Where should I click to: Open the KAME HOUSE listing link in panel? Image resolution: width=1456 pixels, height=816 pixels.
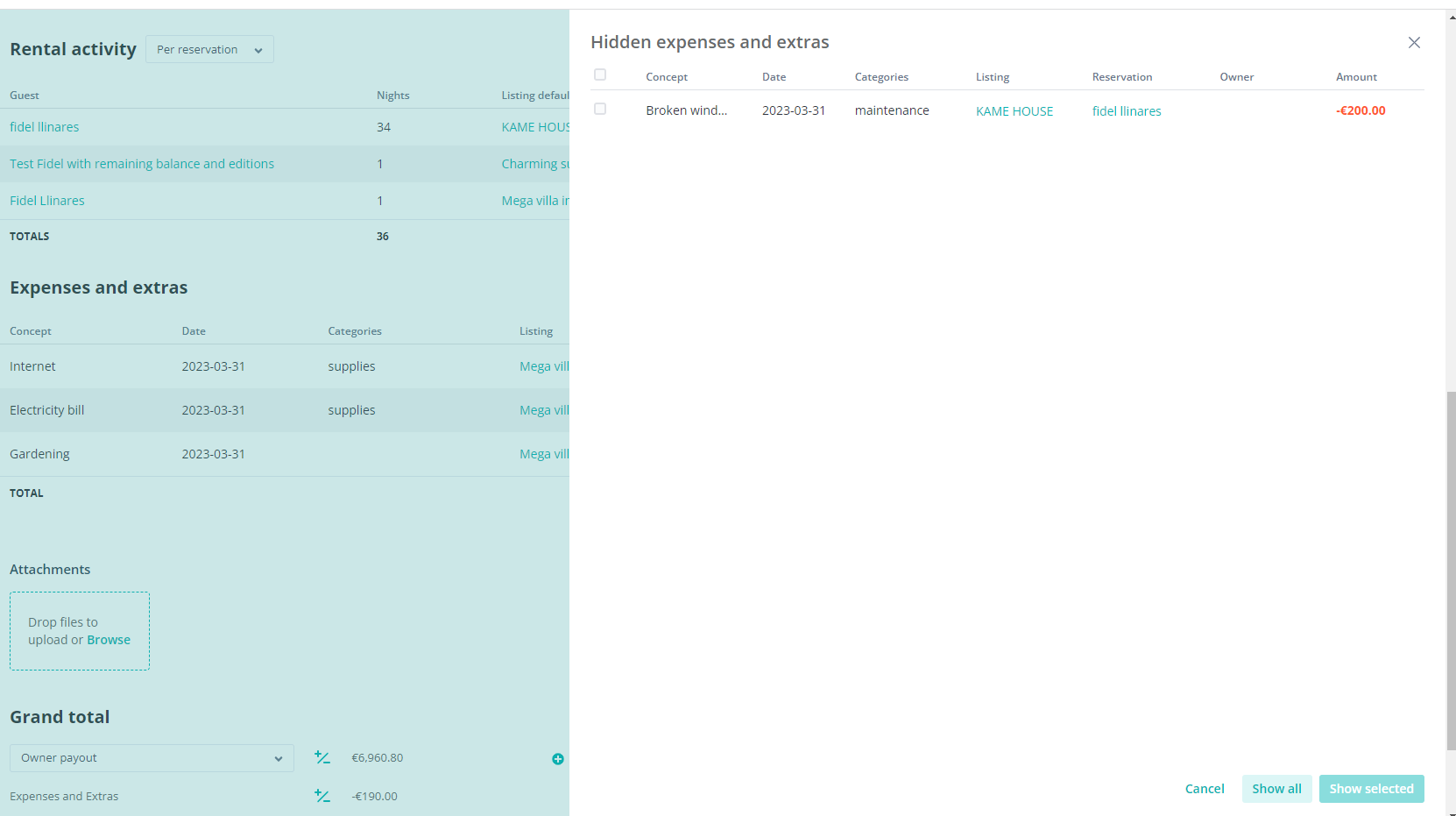[1014, 111]
